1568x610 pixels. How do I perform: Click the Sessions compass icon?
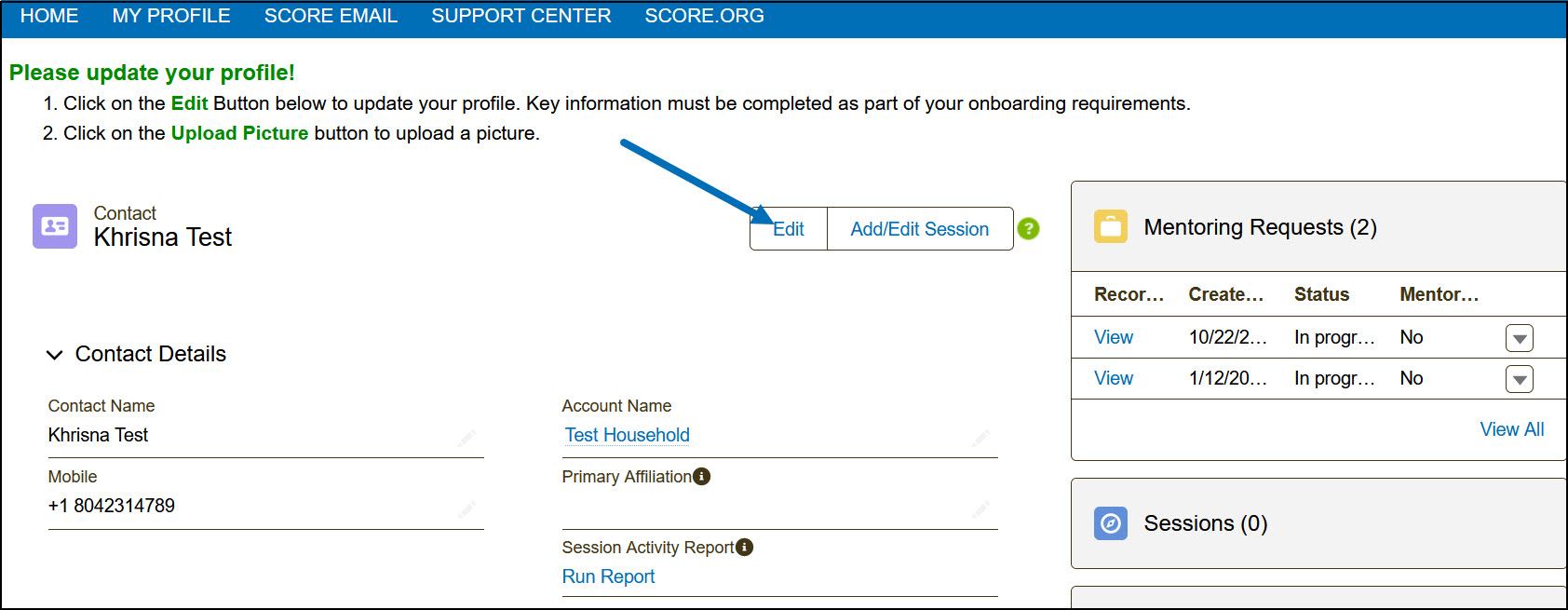click(1110, 523)
